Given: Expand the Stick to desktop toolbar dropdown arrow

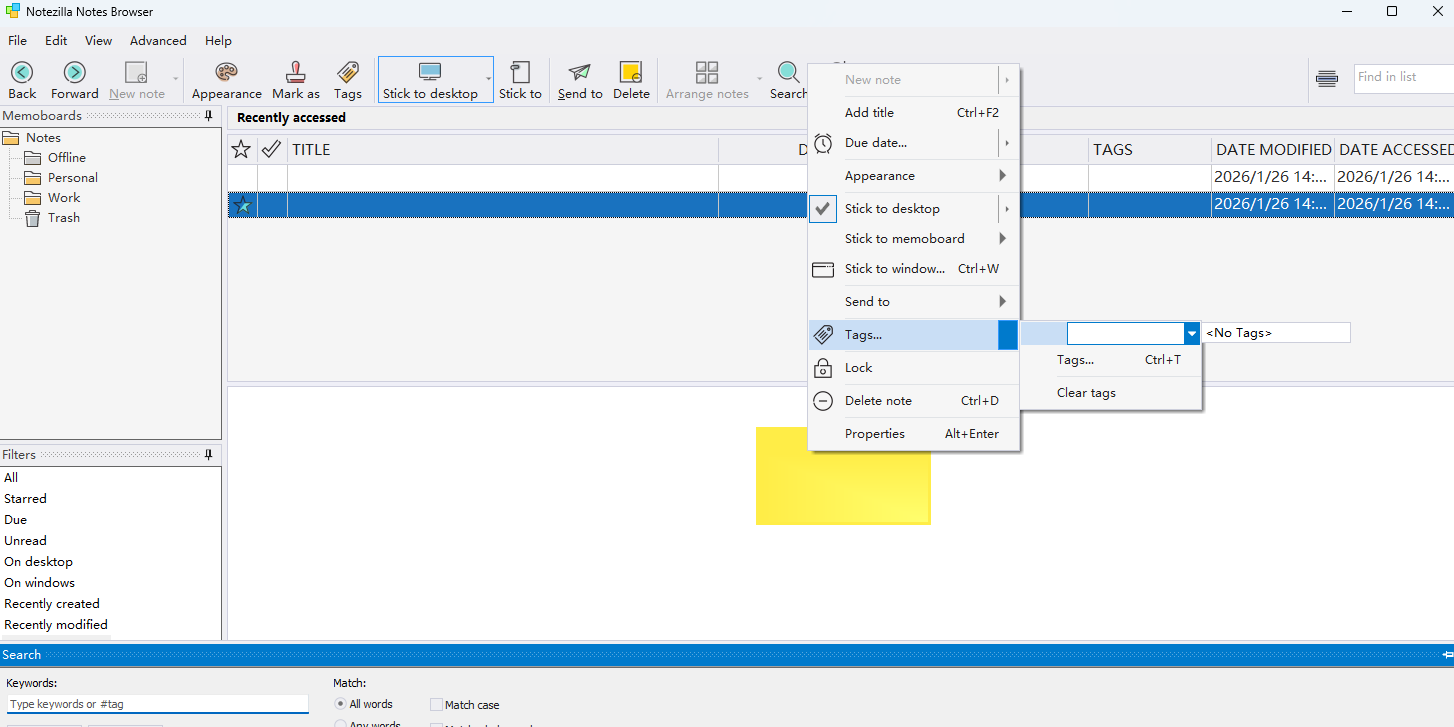Looking at the screenshot, I should 489,79.
